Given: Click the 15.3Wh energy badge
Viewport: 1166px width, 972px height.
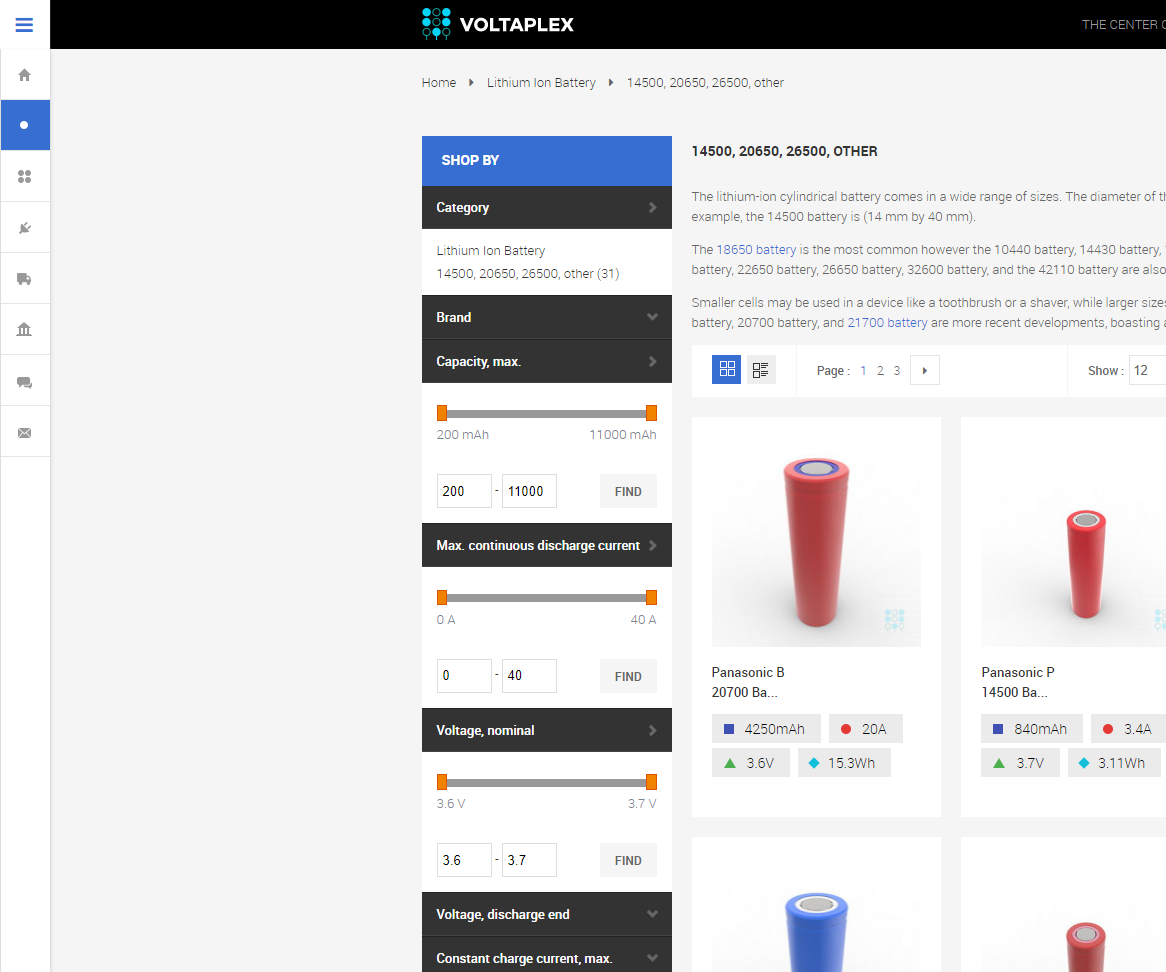Looking at the screenshot, I should [844, 763].
